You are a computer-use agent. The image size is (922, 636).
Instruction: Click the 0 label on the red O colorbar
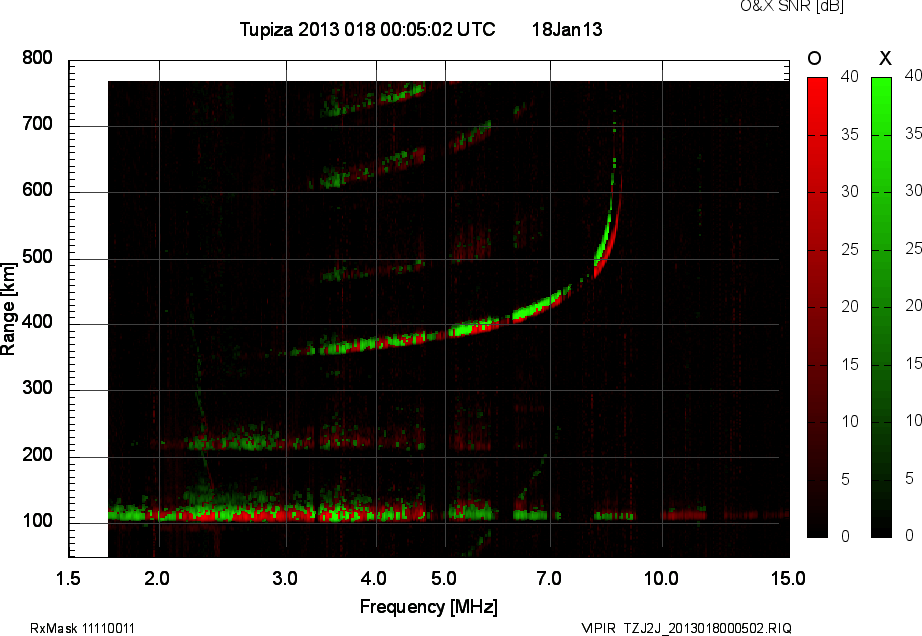(x=846, y=537)
